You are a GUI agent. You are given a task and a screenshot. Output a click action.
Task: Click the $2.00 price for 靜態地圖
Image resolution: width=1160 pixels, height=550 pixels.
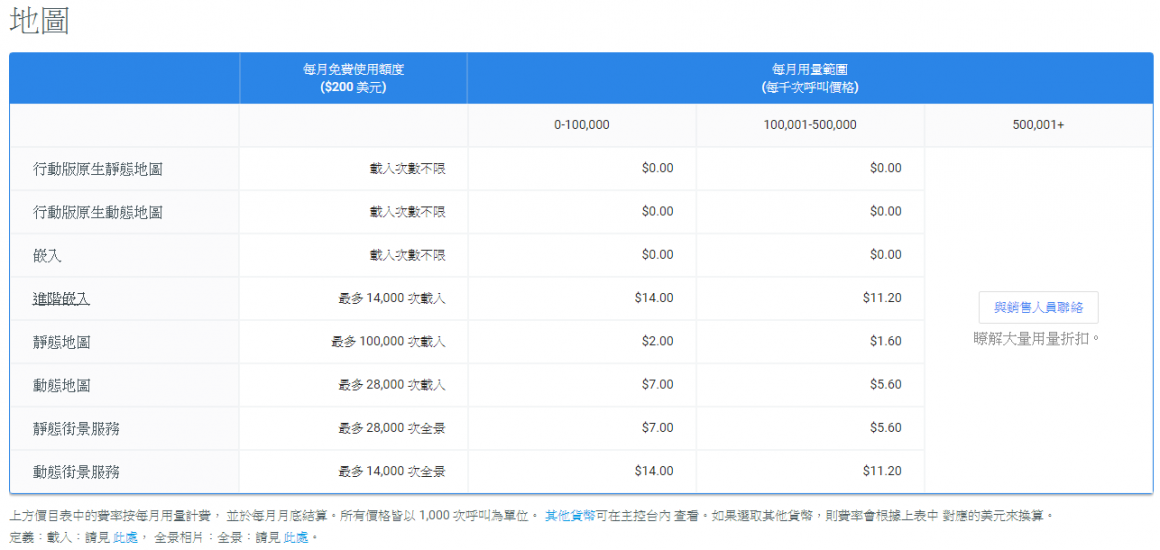point(657,342)
